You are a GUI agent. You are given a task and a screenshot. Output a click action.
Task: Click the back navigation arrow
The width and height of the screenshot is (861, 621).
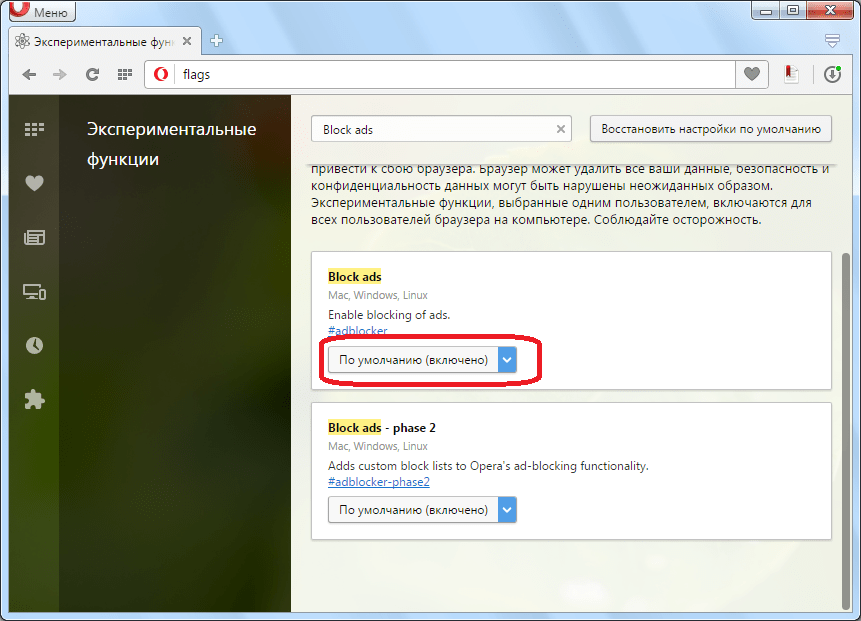click(30, 74)
